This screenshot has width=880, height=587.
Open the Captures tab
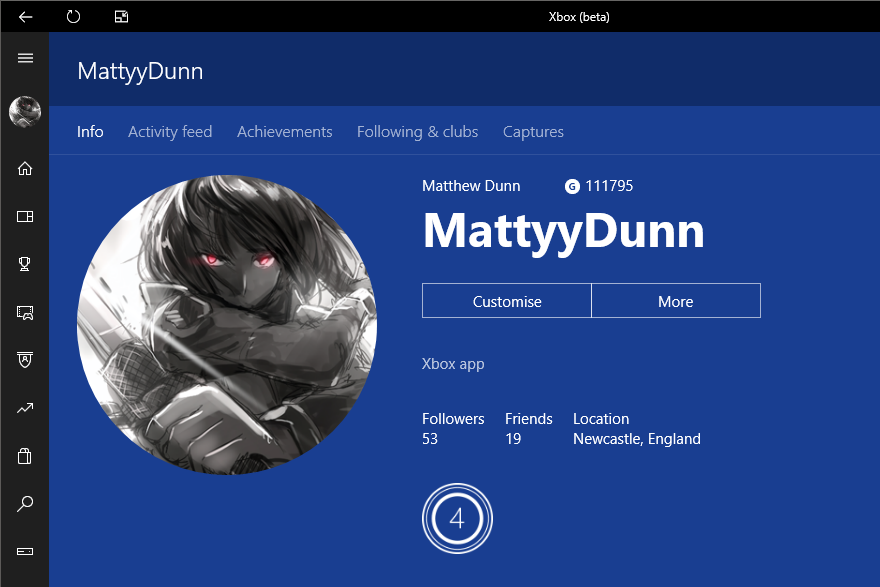[x=533, y=132]
